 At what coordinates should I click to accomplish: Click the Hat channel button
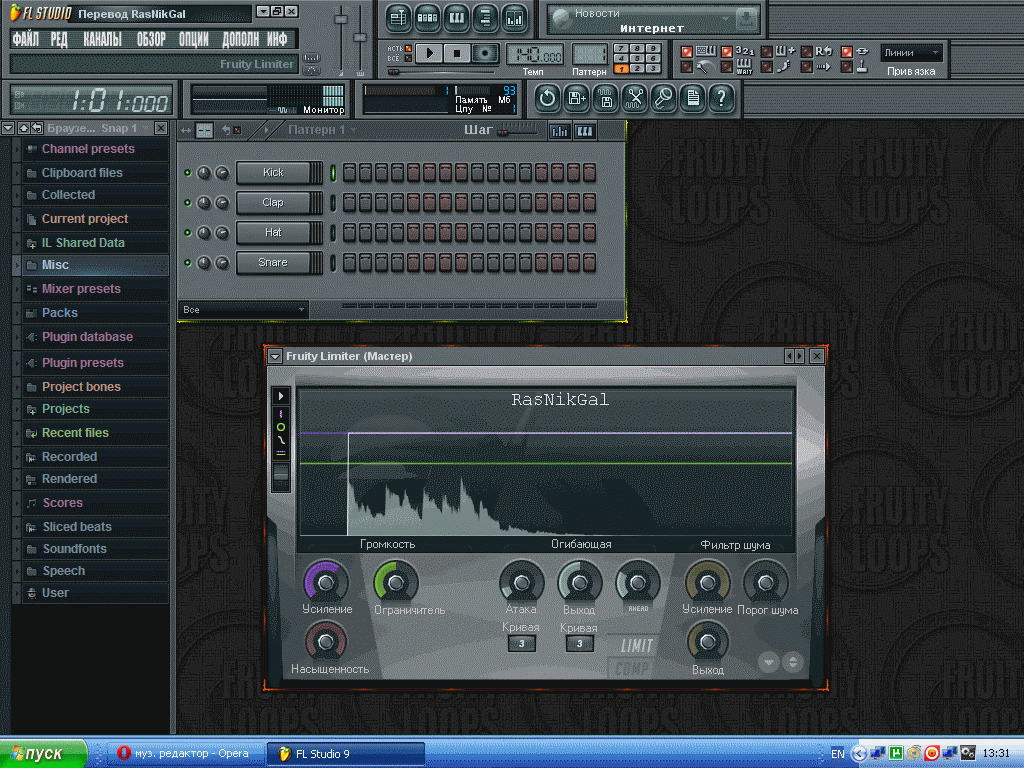pos(273,232)
